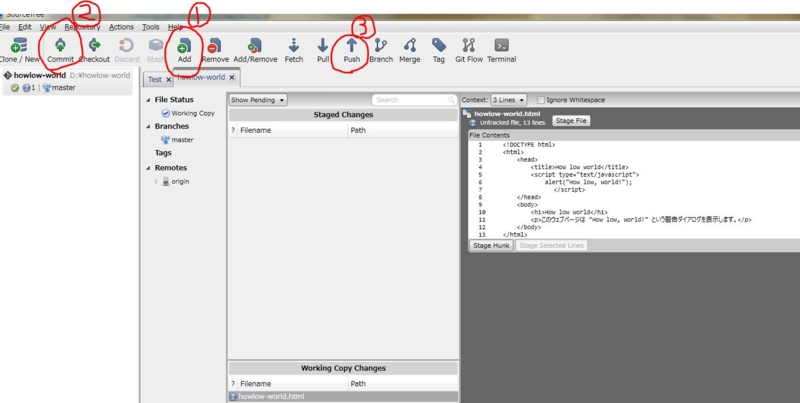This screenshot has width=800, height=403.
Task: Click the howlow-world.html diff file title
Action: [x=507, y=114]
